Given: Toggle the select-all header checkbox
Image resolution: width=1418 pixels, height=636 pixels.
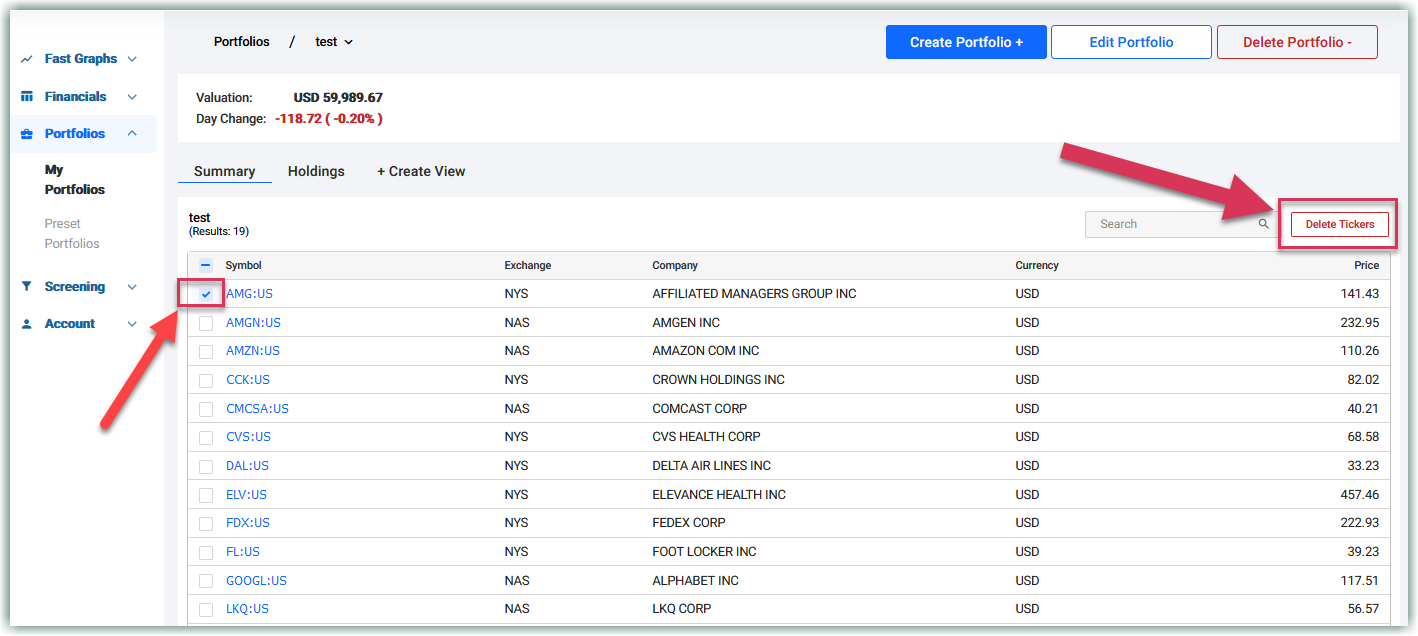Looking at the screenshot, I should pyautogui.click(x=206, y=266).
